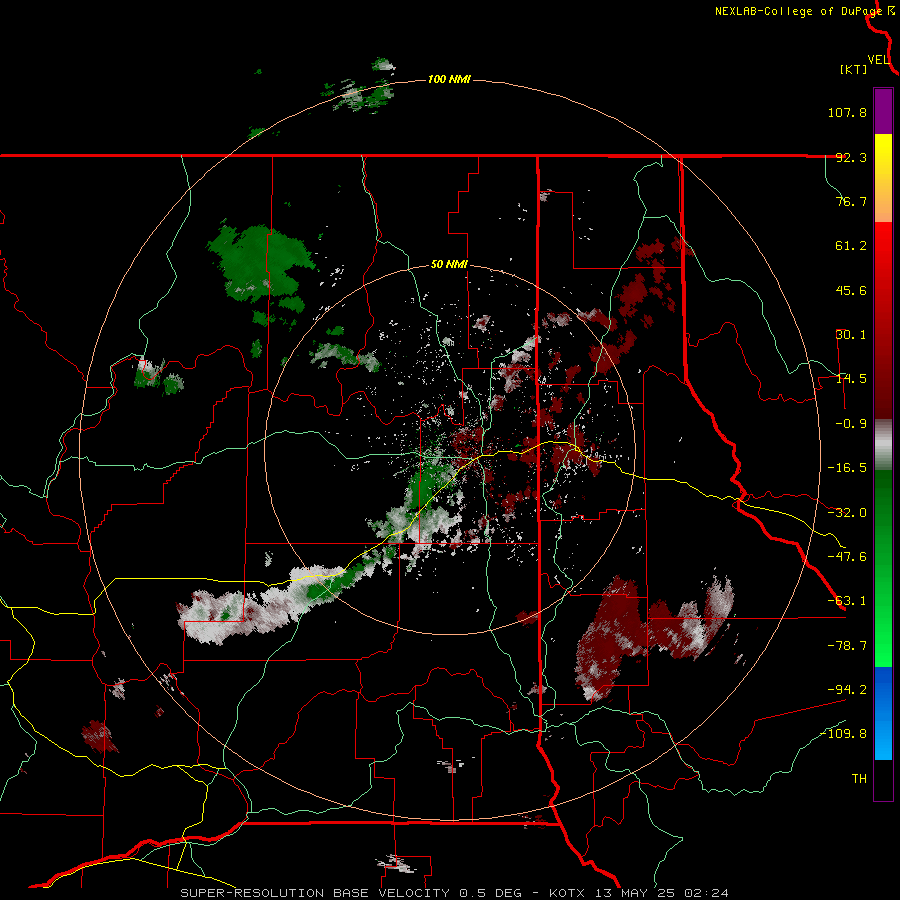Click the VEL legend title

(x=878, y=60)
